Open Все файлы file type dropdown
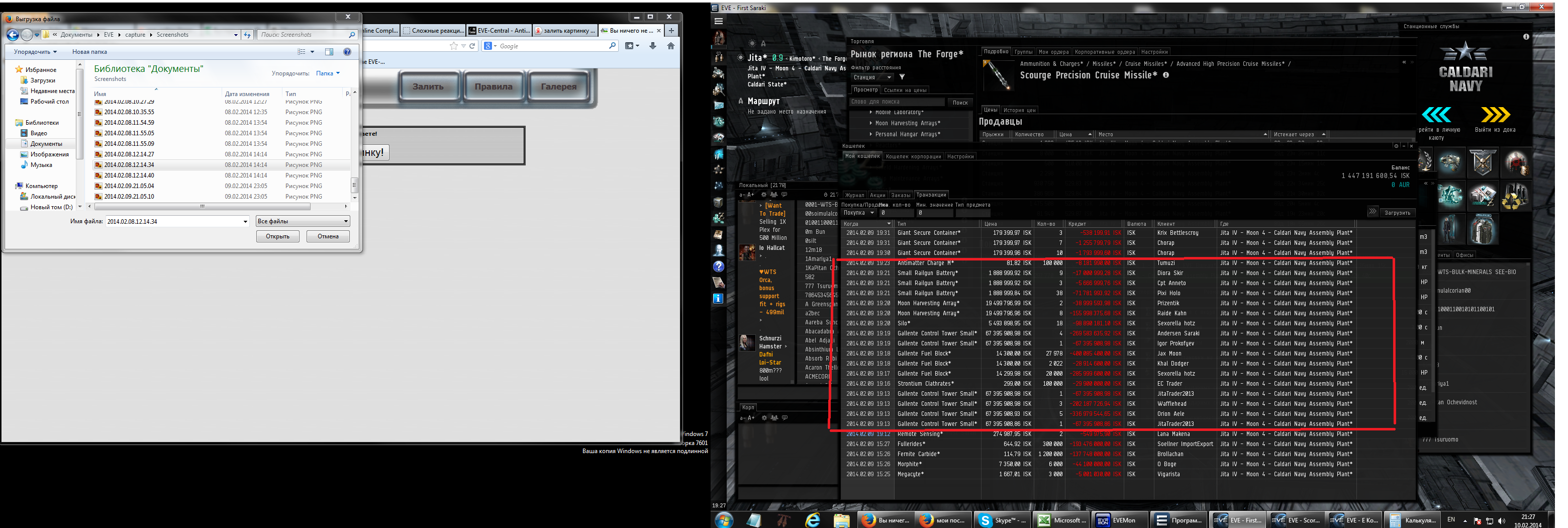Viewport: 1568px width, 528px height. click(303, 221)
